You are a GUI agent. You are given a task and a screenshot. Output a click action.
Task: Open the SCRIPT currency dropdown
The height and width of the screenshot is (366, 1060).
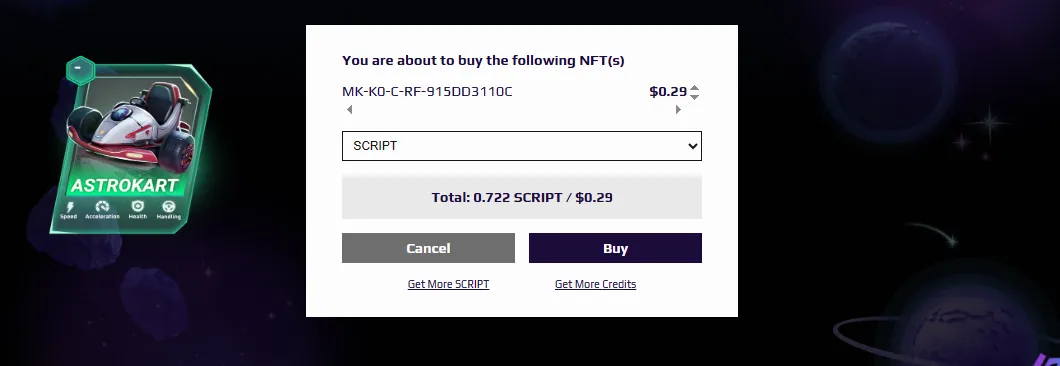[522, 146]
